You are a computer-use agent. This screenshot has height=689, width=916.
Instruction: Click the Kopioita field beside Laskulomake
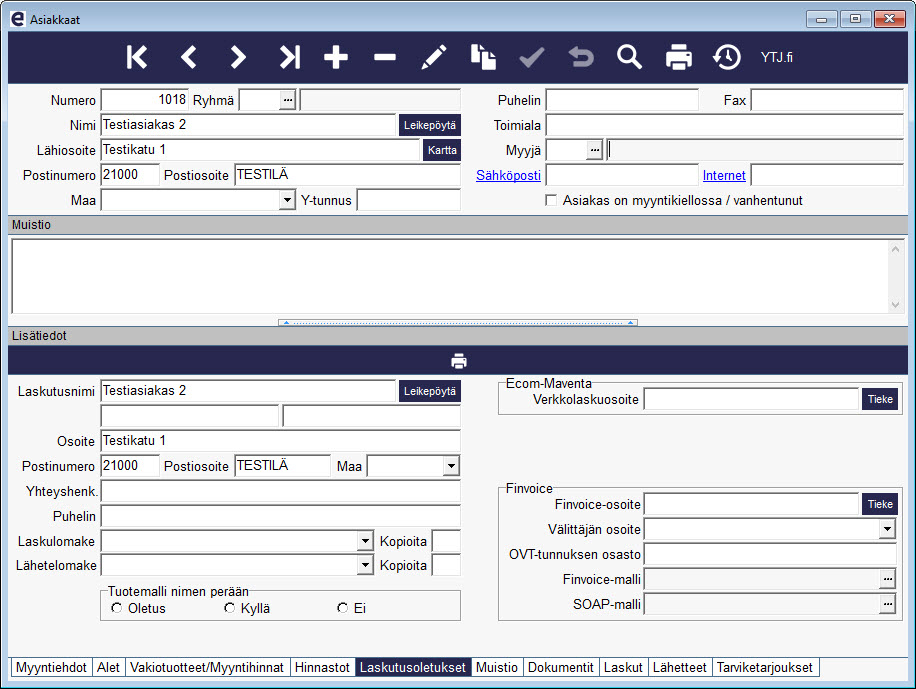point(446,541)
